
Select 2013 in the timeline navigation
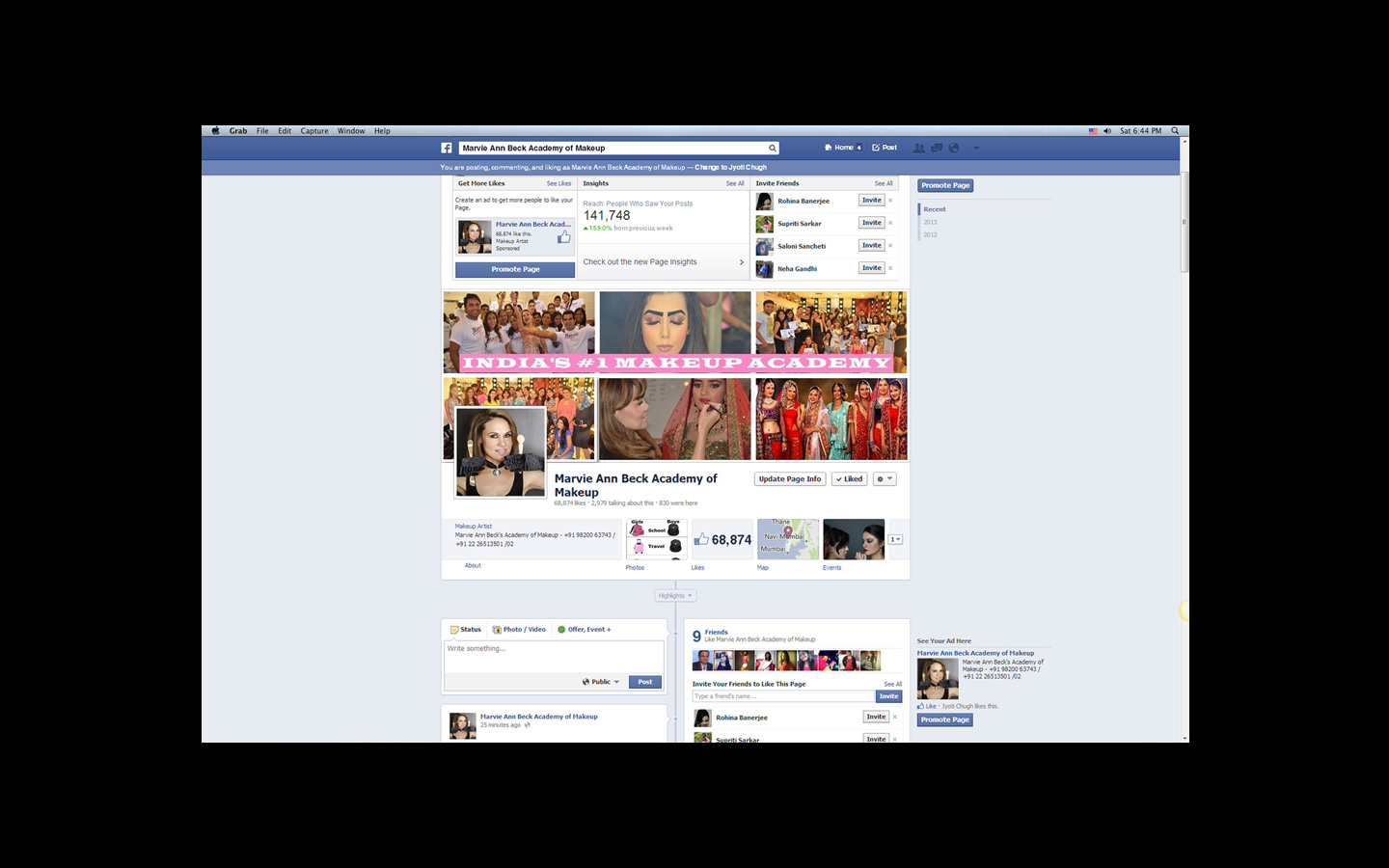pyautogui.click(x=930, y=222)
